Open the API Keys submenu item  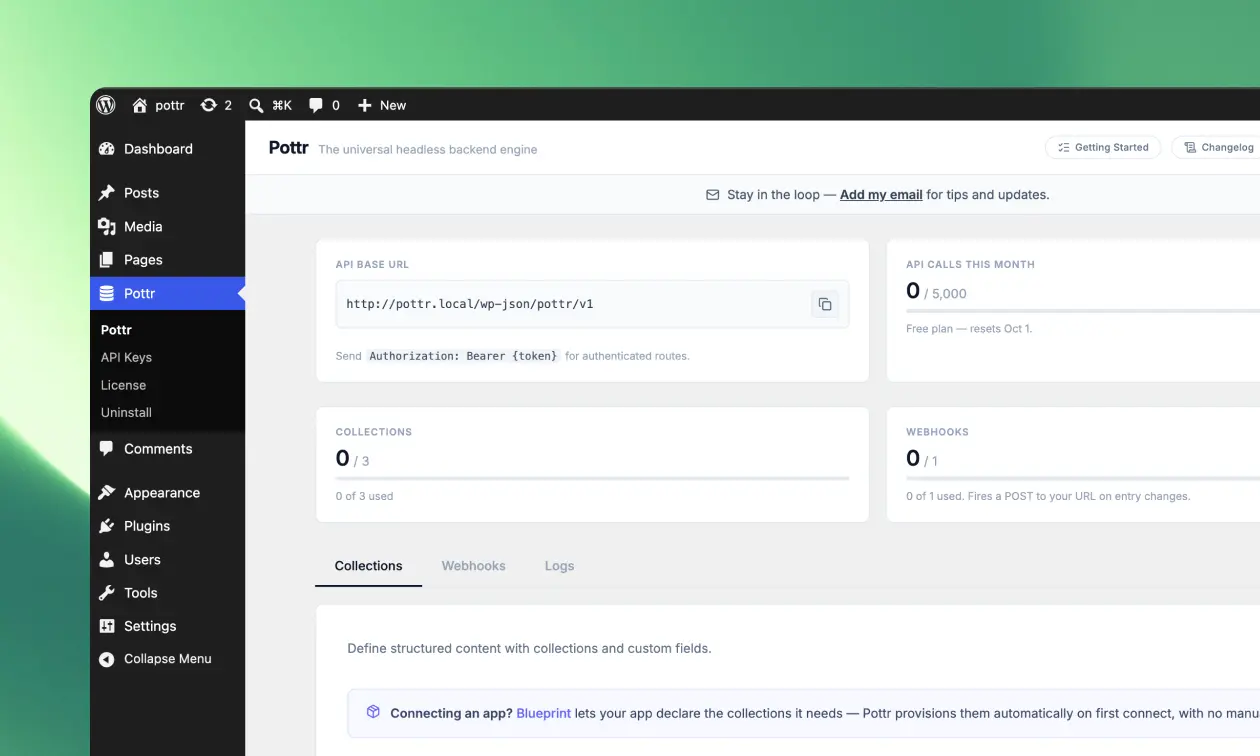coord(126,357)
